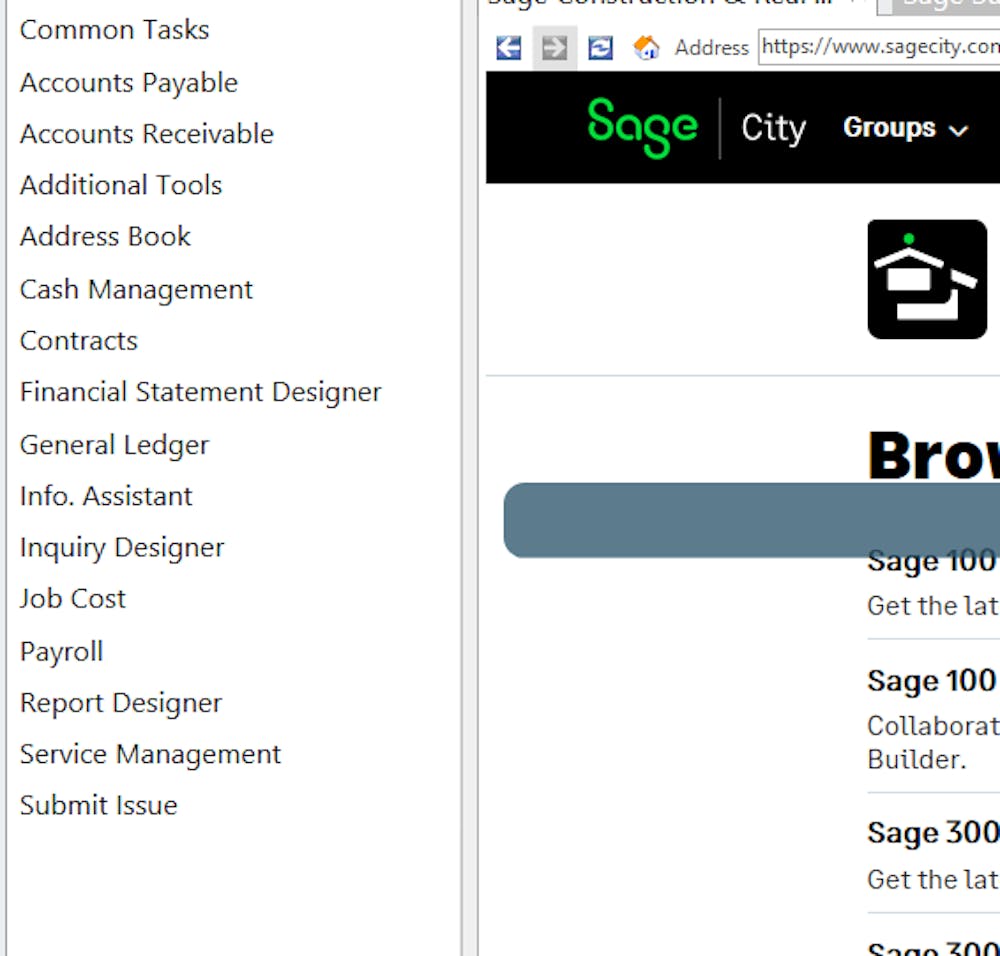Select Additional Tools entry
The height and width of the screenshot is (956, 1000).
click(x=121, y=185)
